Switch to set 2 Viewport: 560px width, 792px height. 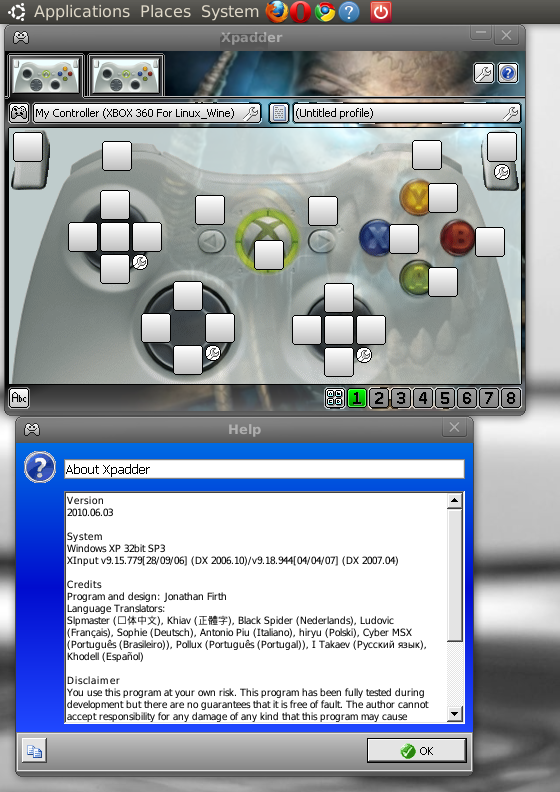[x=379, y=398]
